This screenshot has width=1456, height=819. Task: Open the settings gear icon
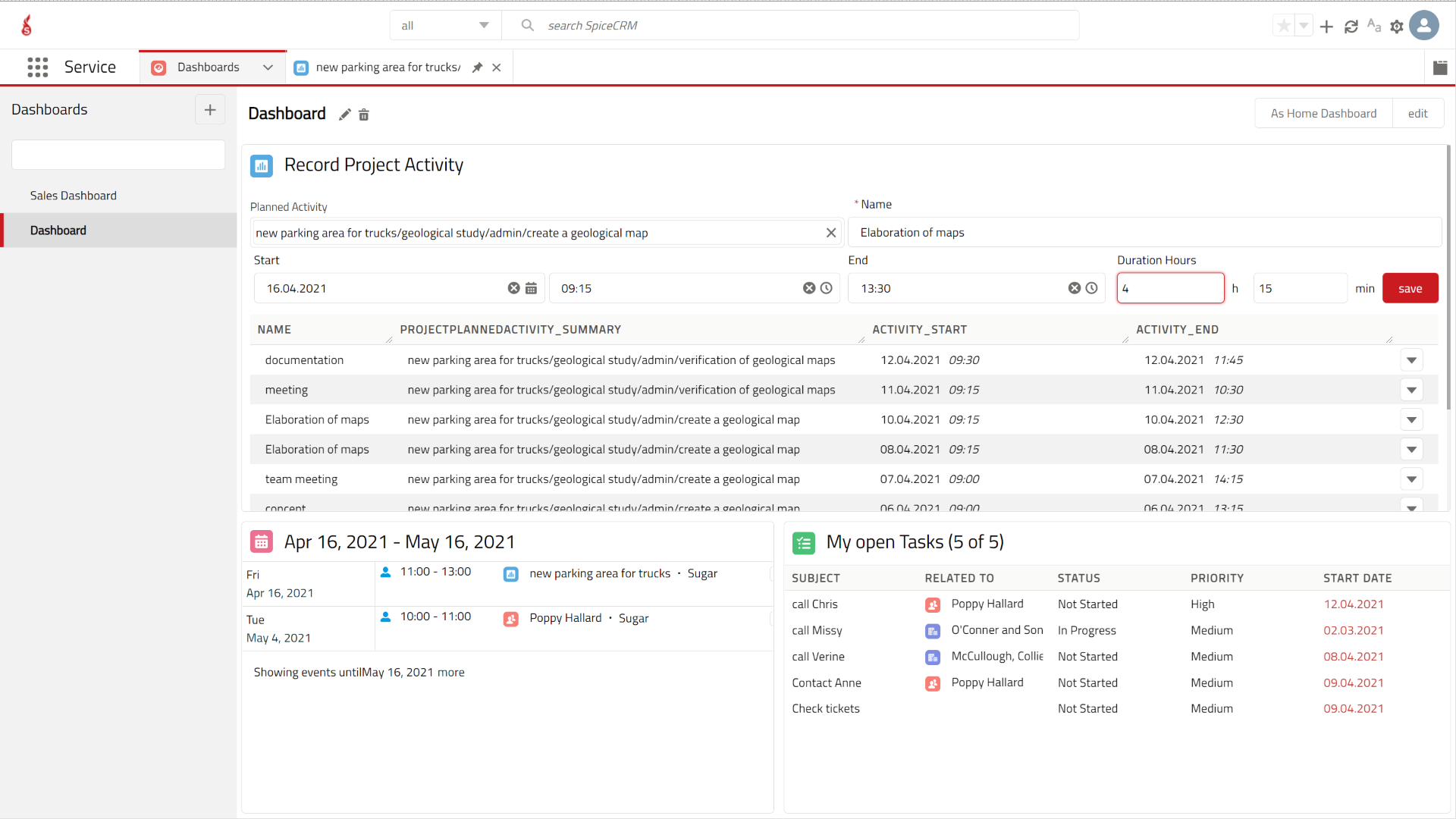[x=1397, y=27]
